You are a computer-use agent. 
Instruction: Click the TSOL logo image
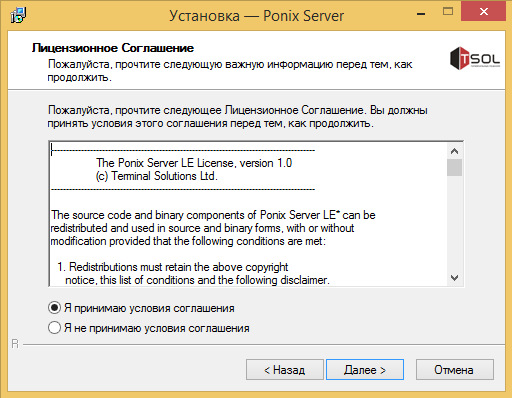(x=475, y=58)
